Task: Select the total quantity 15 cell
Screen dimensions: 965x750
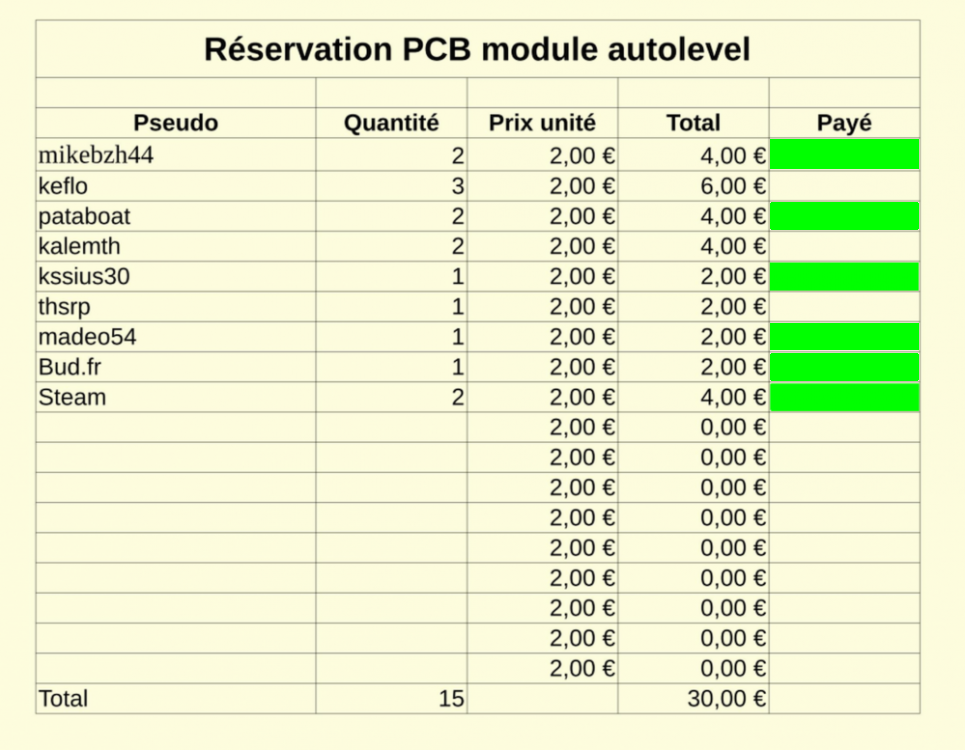Action: (391, 699)
